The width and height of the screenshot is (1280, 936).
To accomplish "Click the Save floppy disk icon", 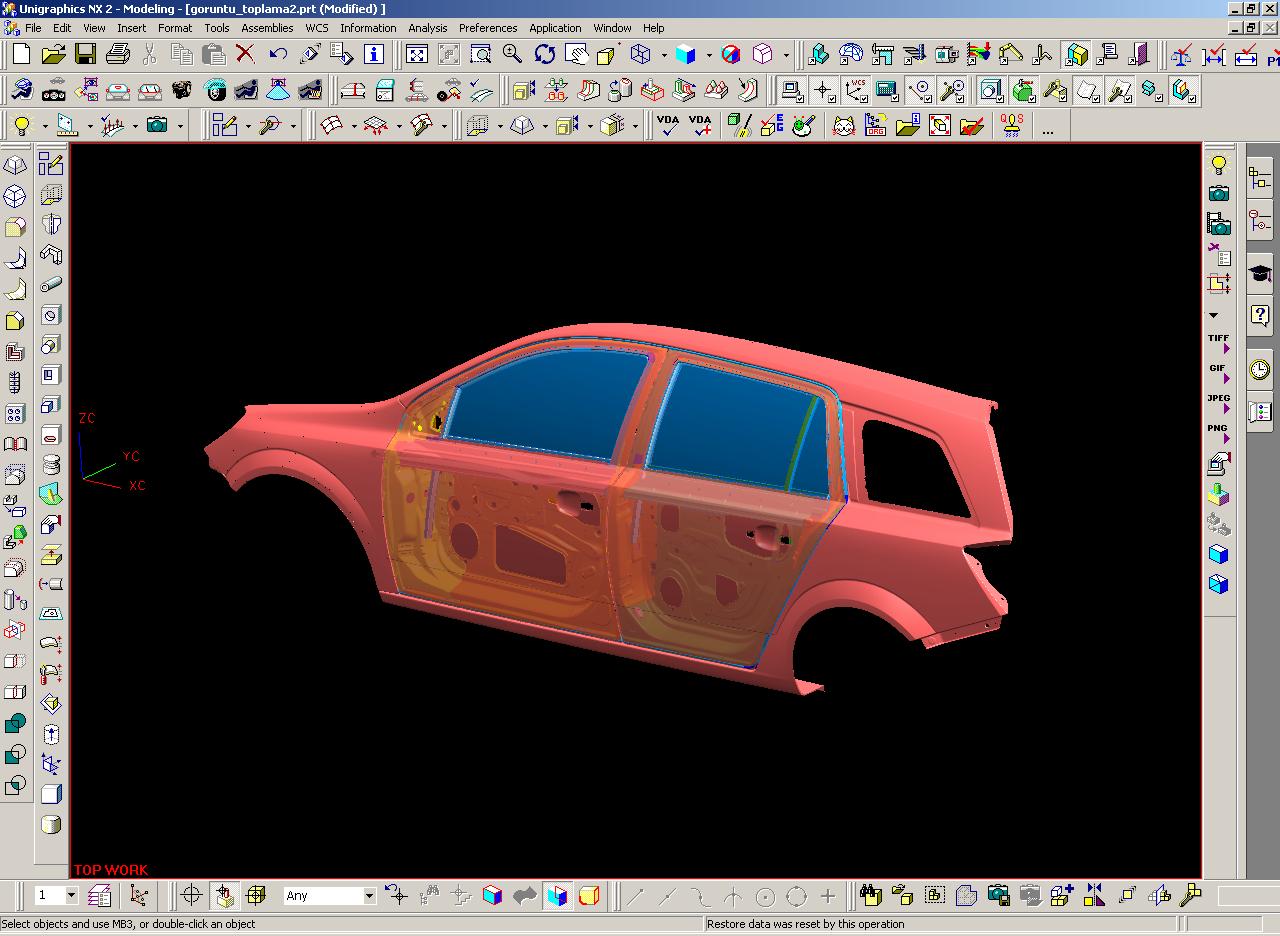I will pos(86,54).
